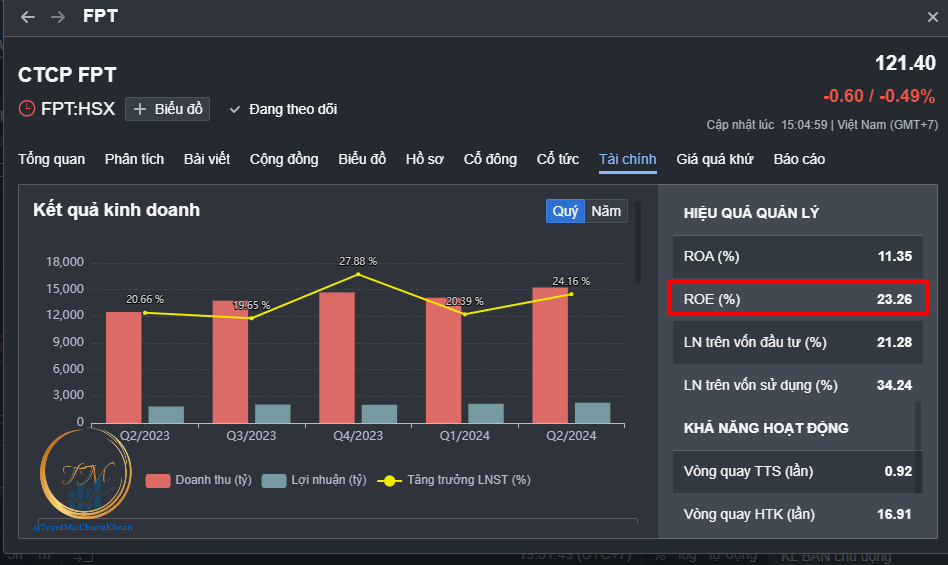This screenshot has height=565, width=948.
Task: Click the back arrow navigation icon
Action: (x=28, y=17)
